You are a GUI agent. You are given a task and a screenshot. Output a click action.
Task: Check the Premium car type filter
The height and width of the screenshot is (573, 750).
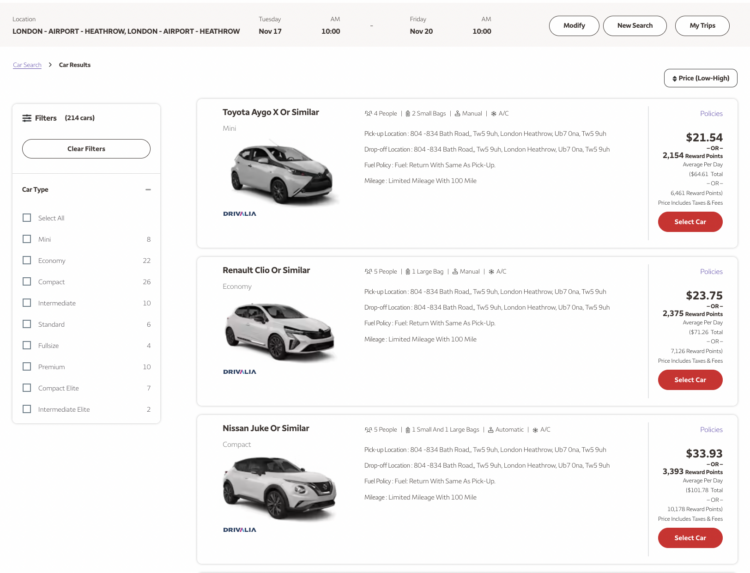[27, 366]
